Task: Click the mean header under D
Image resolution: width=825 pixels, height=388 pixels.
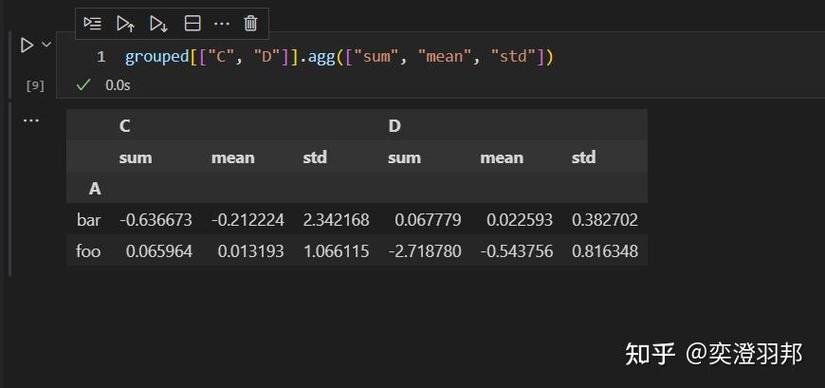Action: 502,157
